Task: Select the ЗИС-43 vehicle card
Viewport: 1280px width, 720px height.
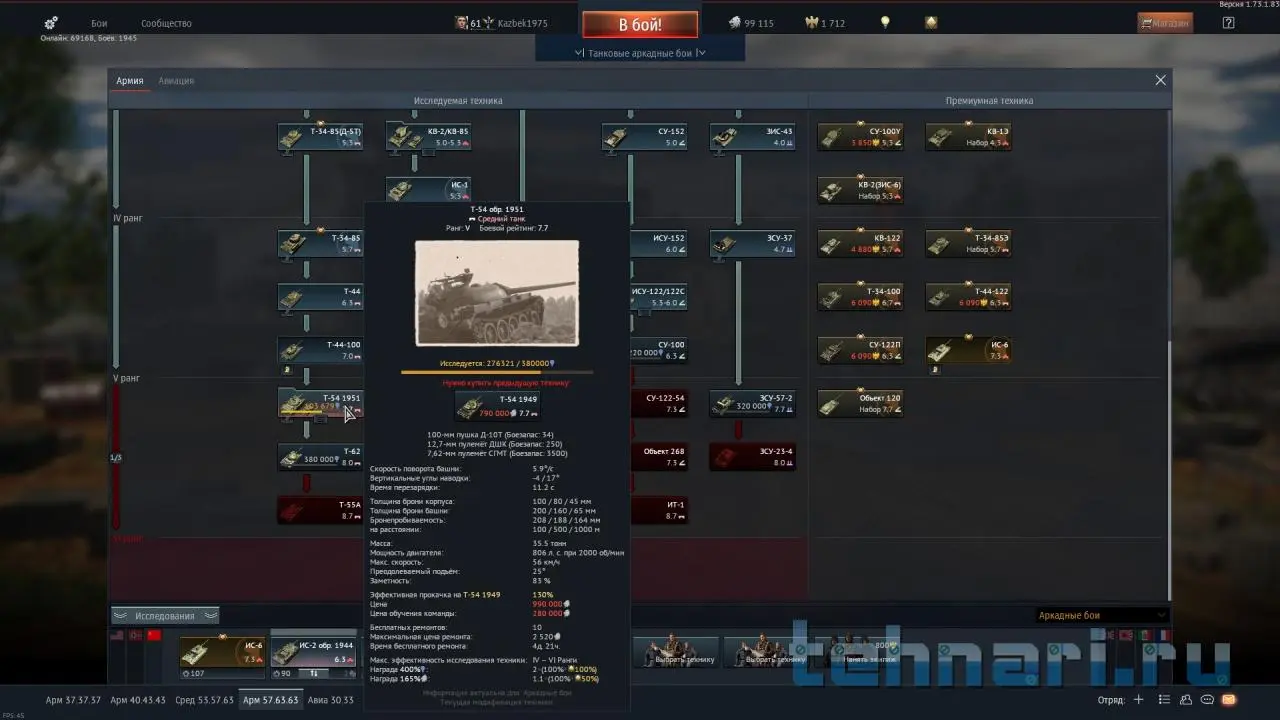Action: tap(752, 137)
